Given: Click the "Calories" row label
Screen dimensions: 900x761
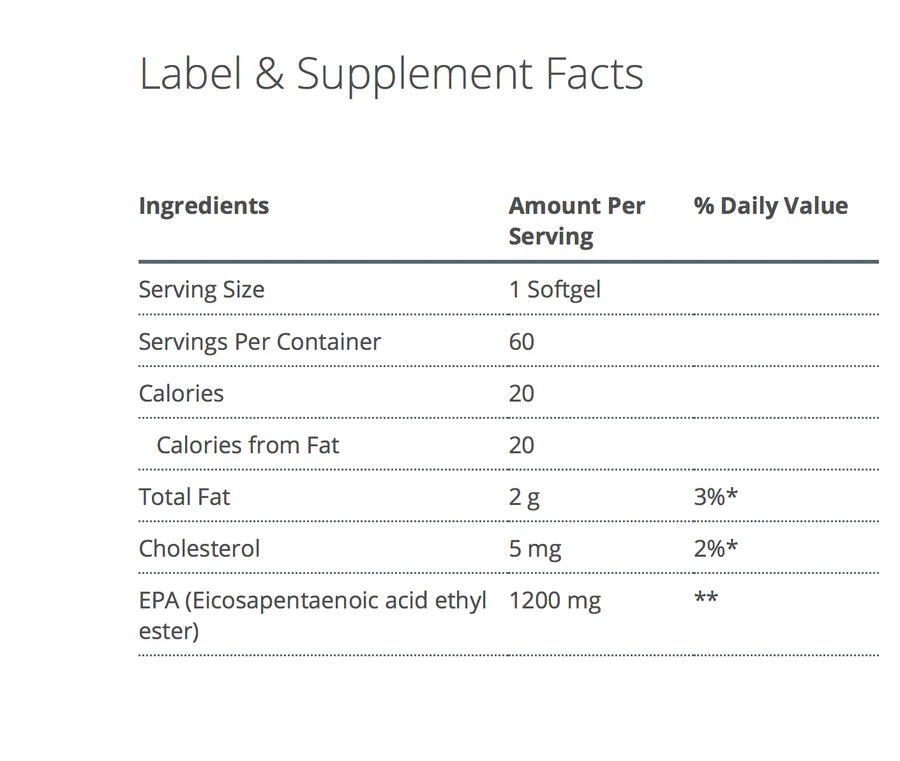Looking at the screenshot, I should (x=181, y=393).
